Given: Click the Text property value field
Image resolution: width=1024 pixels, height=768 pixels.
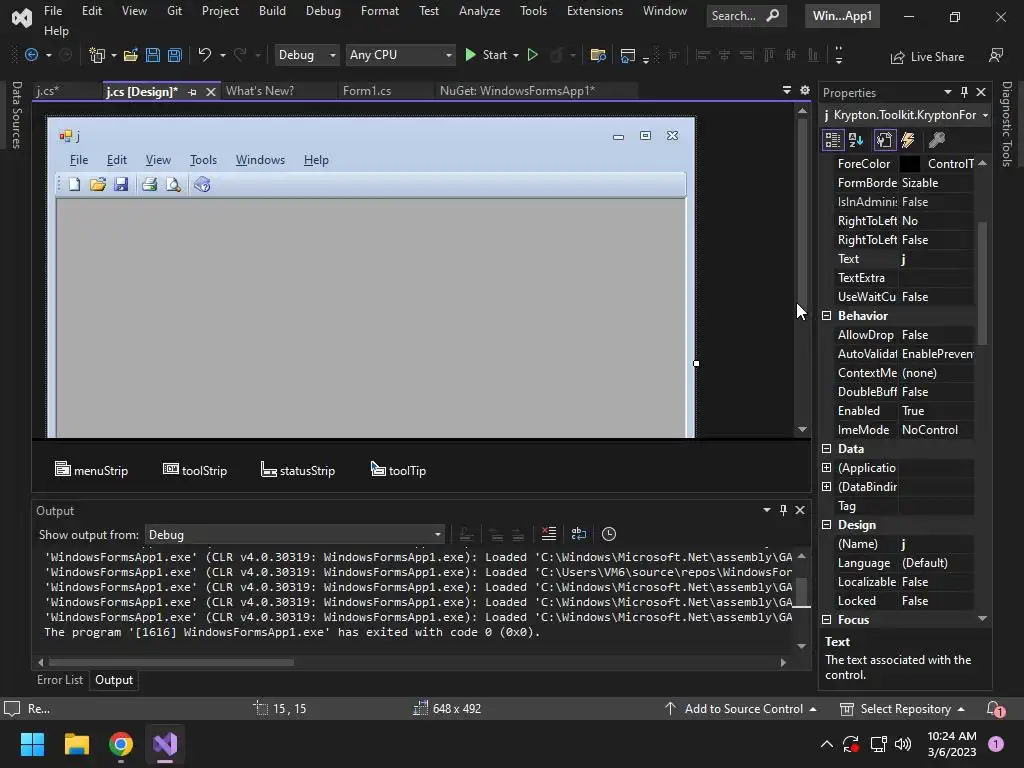Looking at the screenshot, I should (x=936, y=259).
